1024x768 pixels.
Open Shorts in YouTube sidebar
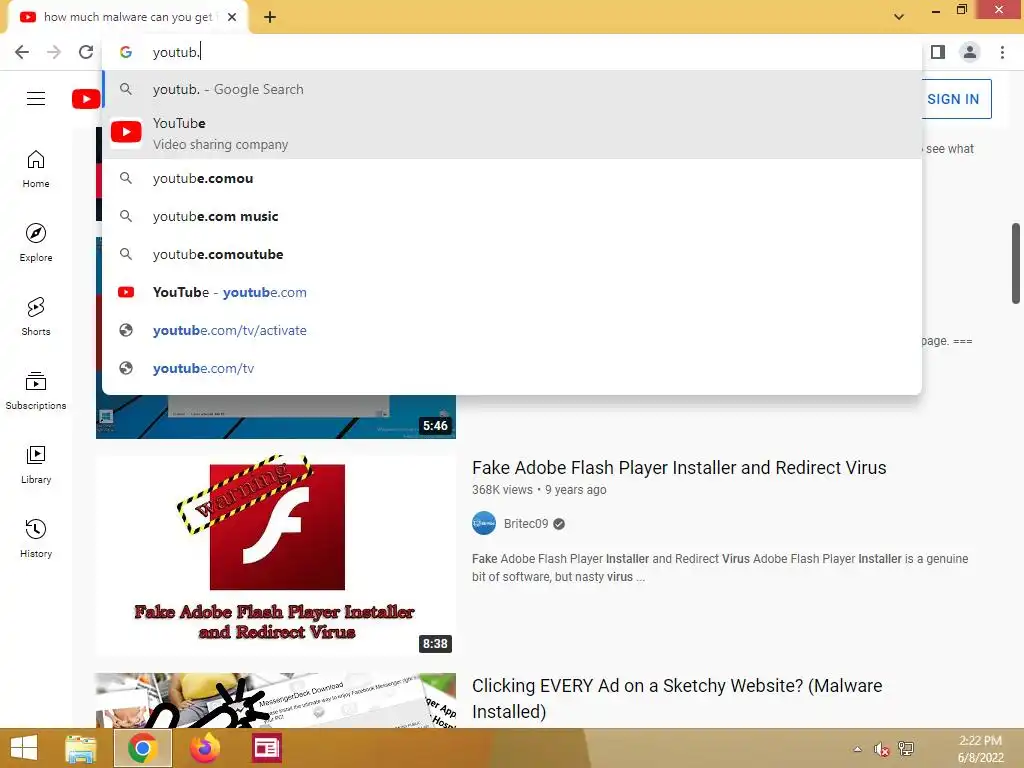pos(36,317)
